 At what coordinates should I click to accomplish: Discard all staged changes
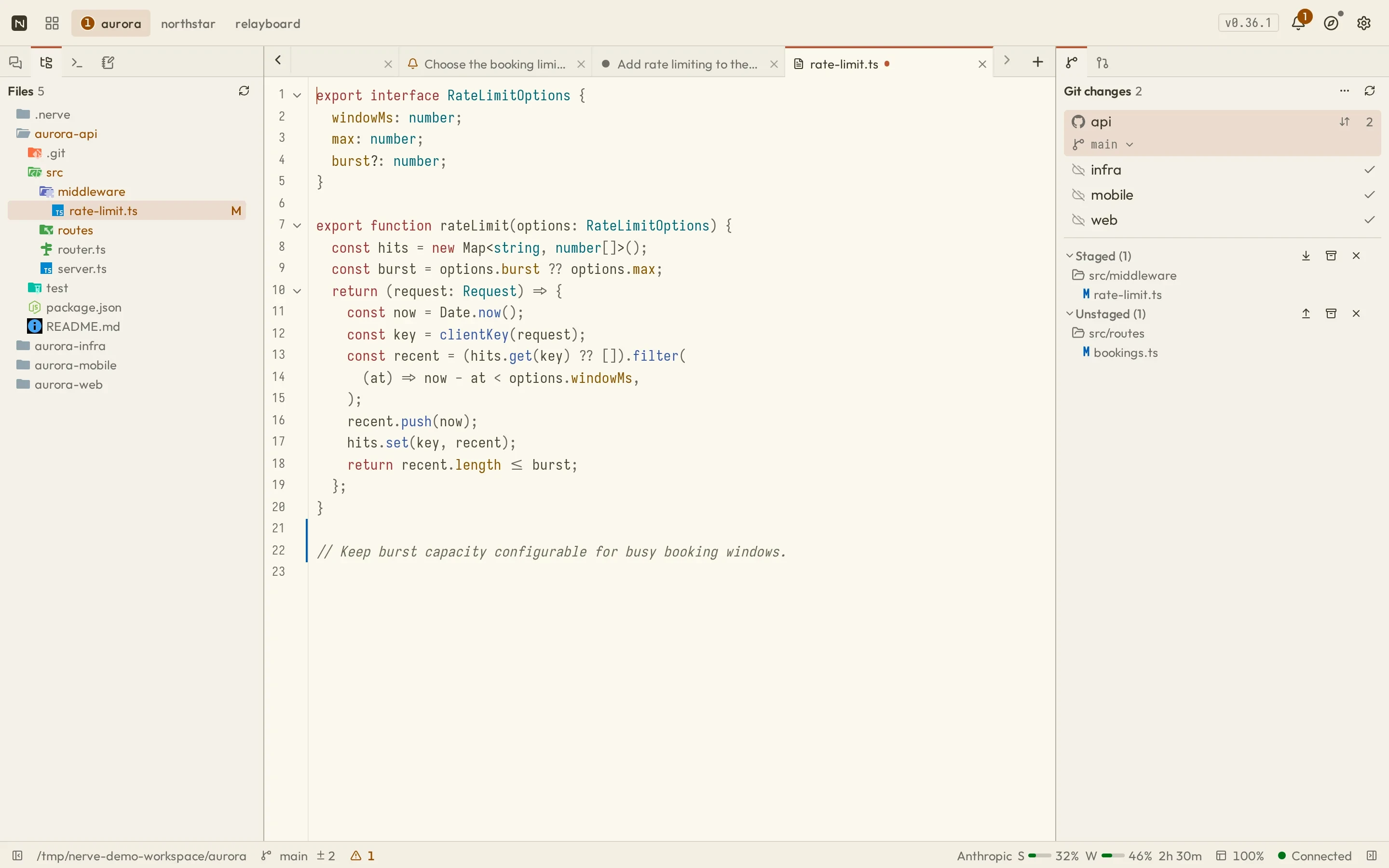(1357, 256)
